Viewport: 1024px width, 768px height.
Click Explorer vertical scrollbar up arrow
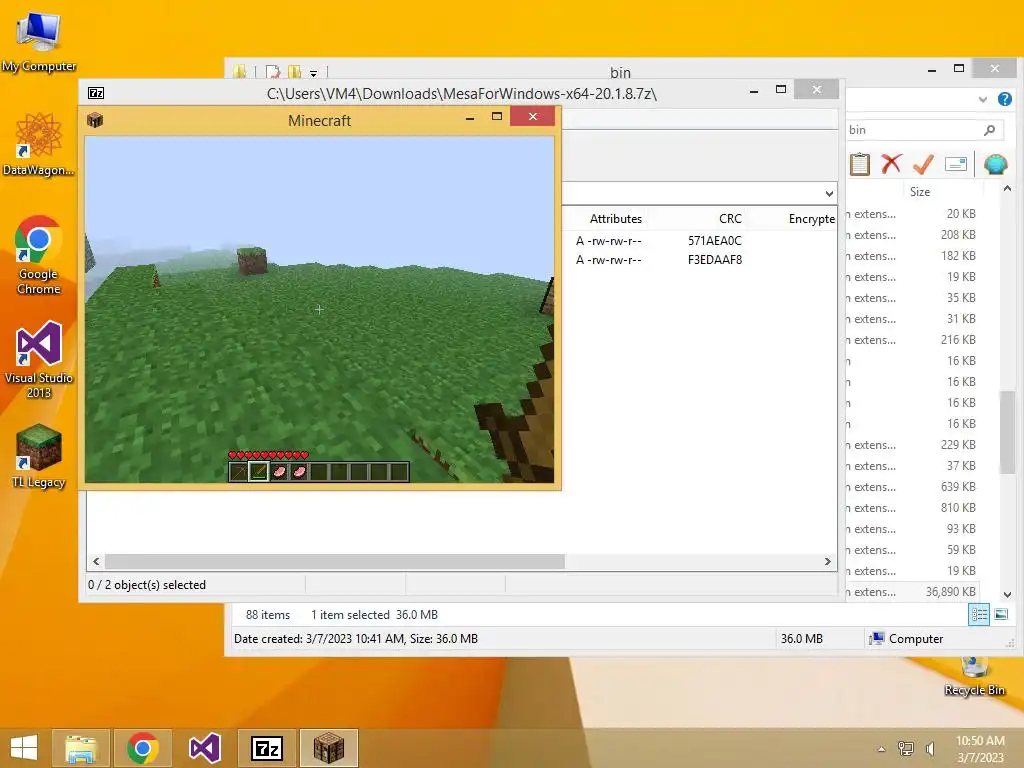pyautogui.click(x=1007, y=189)
